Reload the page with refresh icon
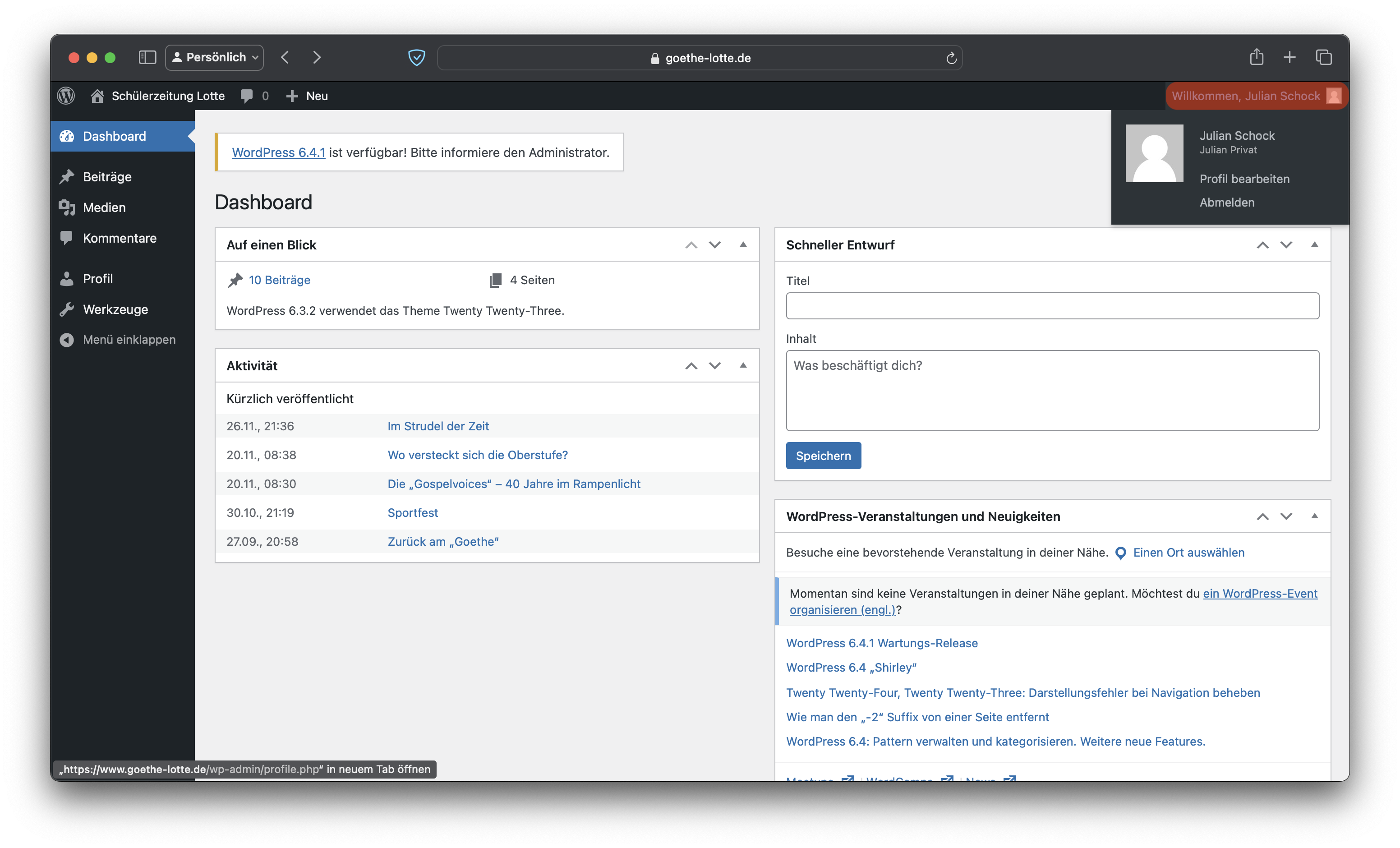The height and width of the screenshot is (848, 1400). pyautogui.click(x=951, y=58)
